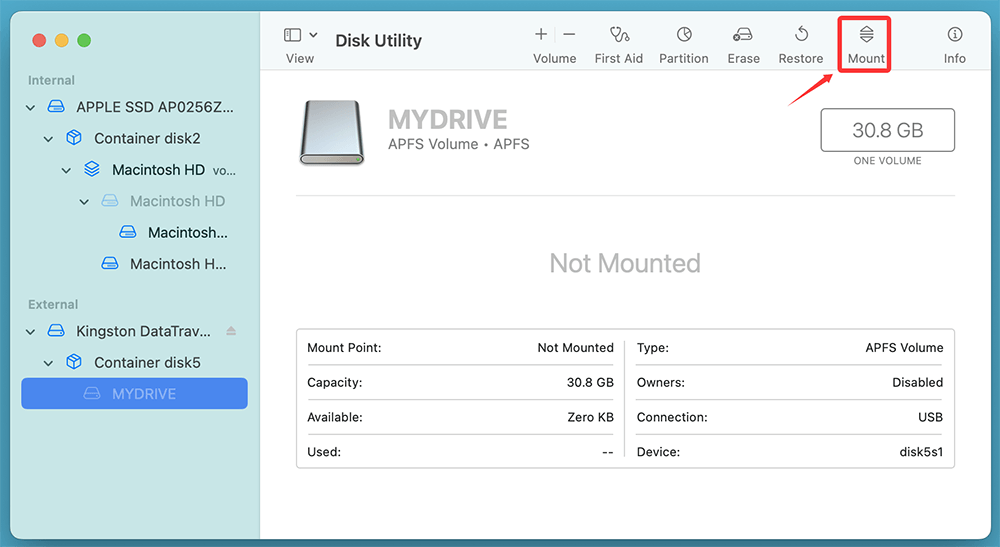Zoom the window with the green button
Viewport: 1000px width, 547px height.
(84, 40)
